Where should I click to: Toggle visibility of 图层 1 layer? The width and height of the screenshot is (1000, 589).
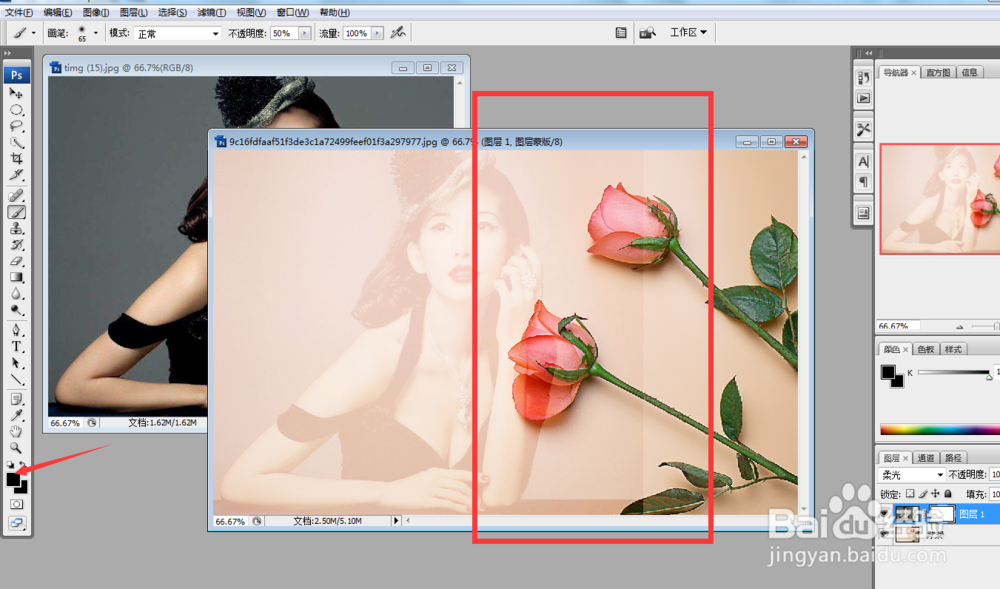(x=884, y=514)
